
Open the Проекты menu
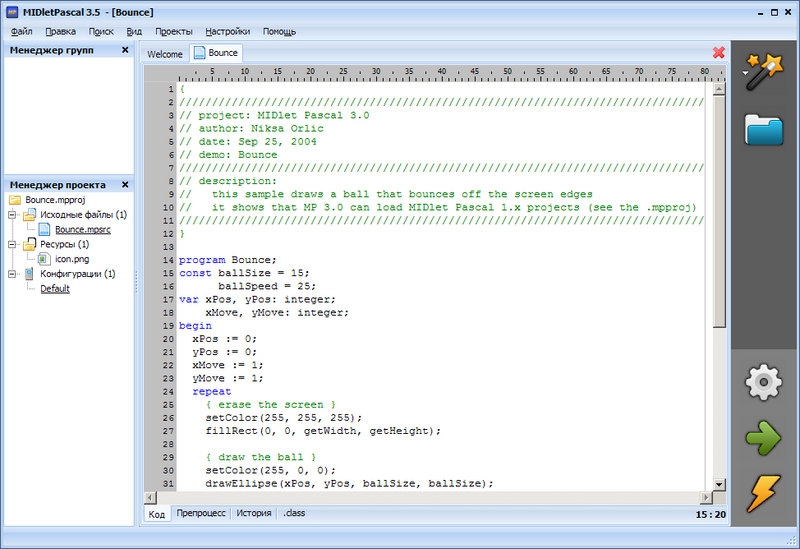point(174,31)
